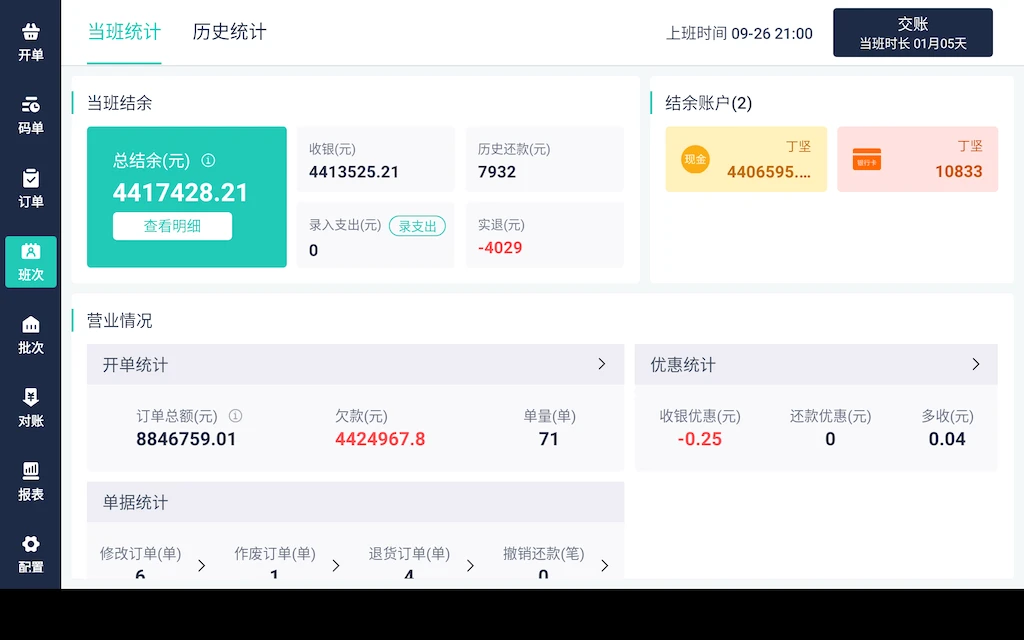Expand the 优惠统计 chevron arrow

pos(976,364)
